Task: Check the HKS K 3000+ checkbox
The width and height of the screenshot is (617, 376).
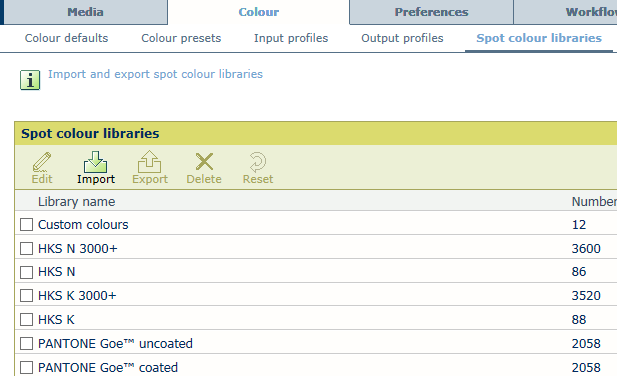Action: pyautogui.click(x=26, y=295)
